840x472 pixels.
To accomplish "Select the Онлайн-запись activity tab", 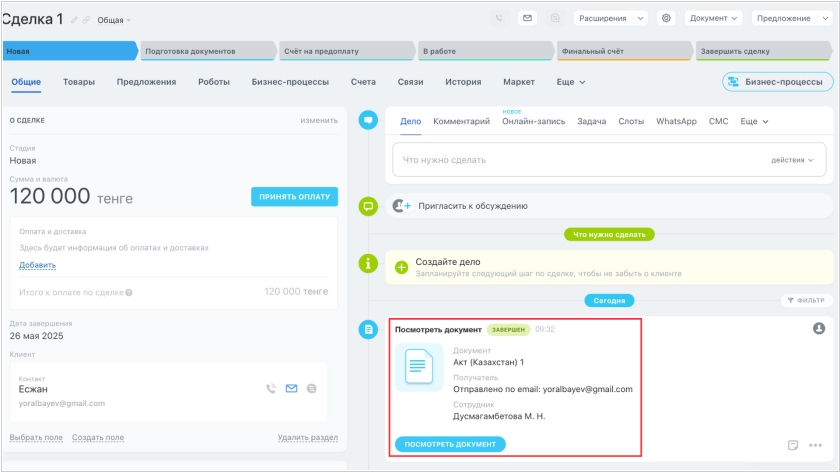I will pyautogui.click(x=534, y=122).
